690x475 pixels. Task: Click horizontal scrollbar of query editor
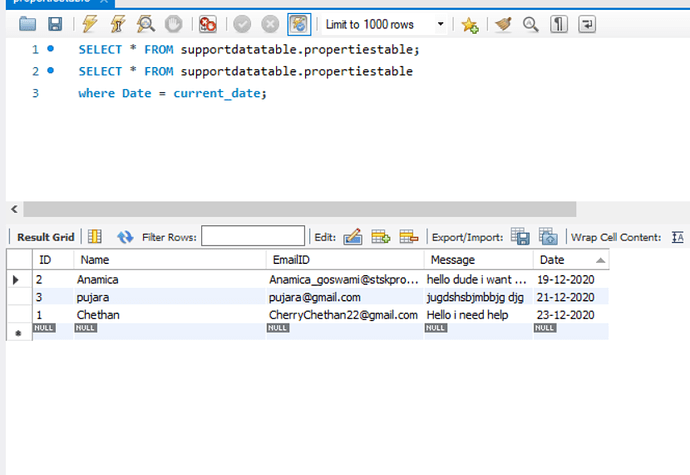pyautogui.click(x=300, y=209)
